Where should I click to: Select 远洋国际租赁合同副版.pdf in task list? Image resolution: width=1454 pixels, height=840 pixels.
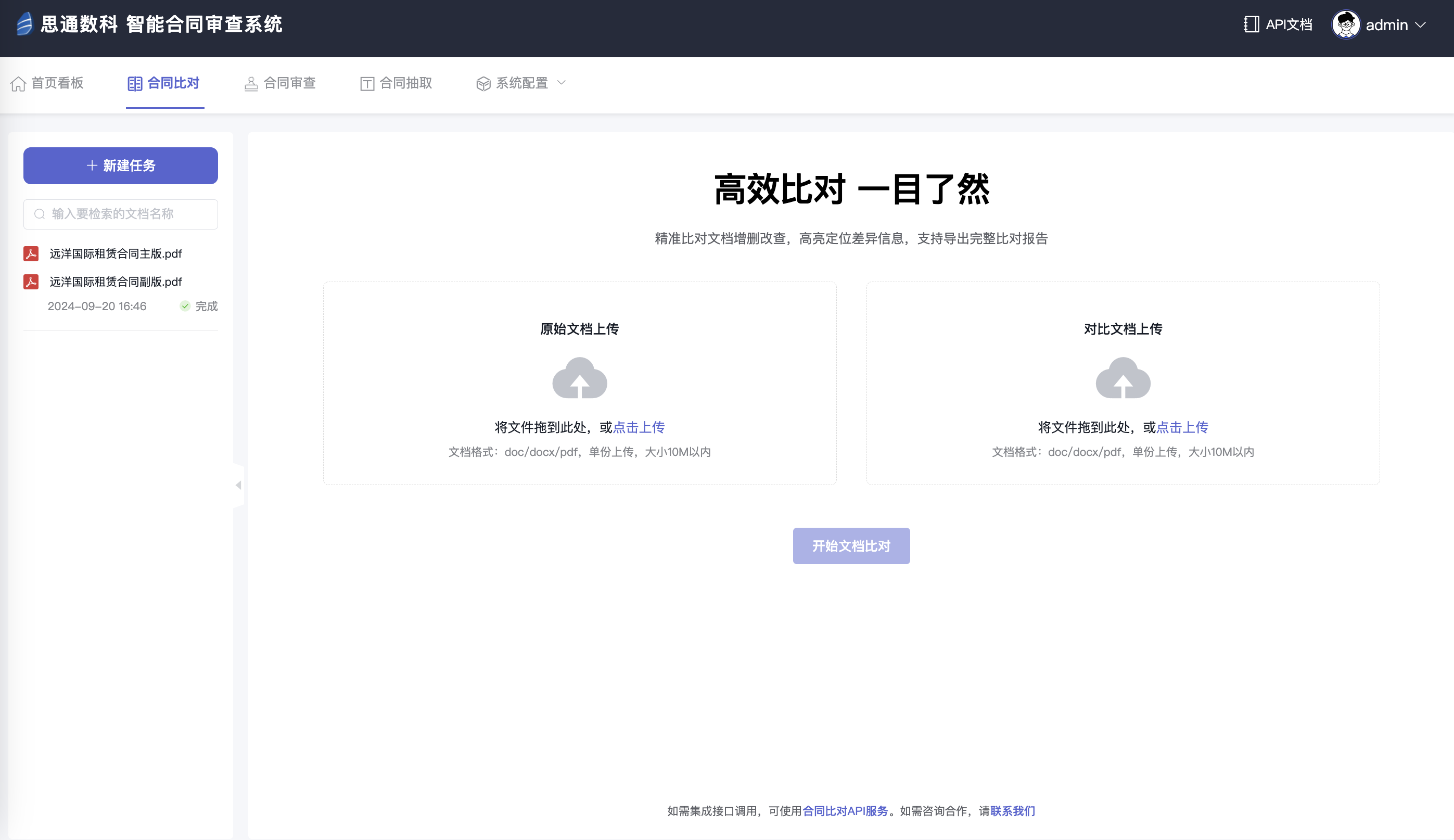[x=116, y=282]
